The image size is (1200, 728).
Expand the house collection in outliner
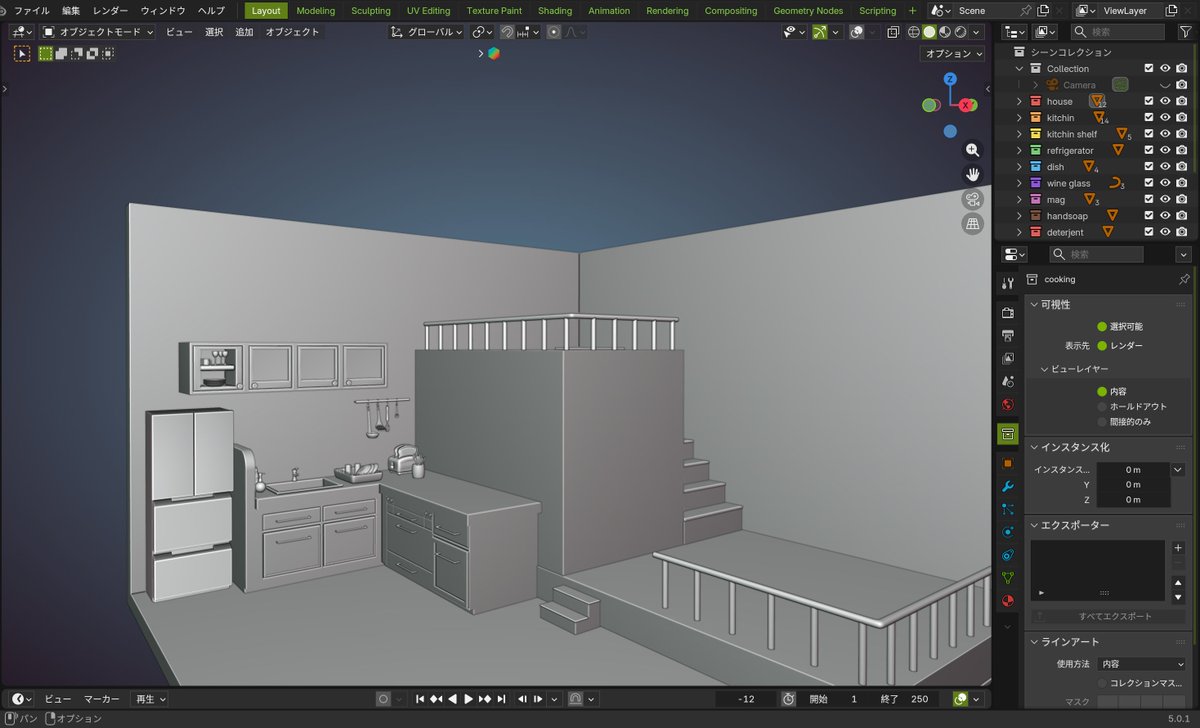pos(1020,101)
